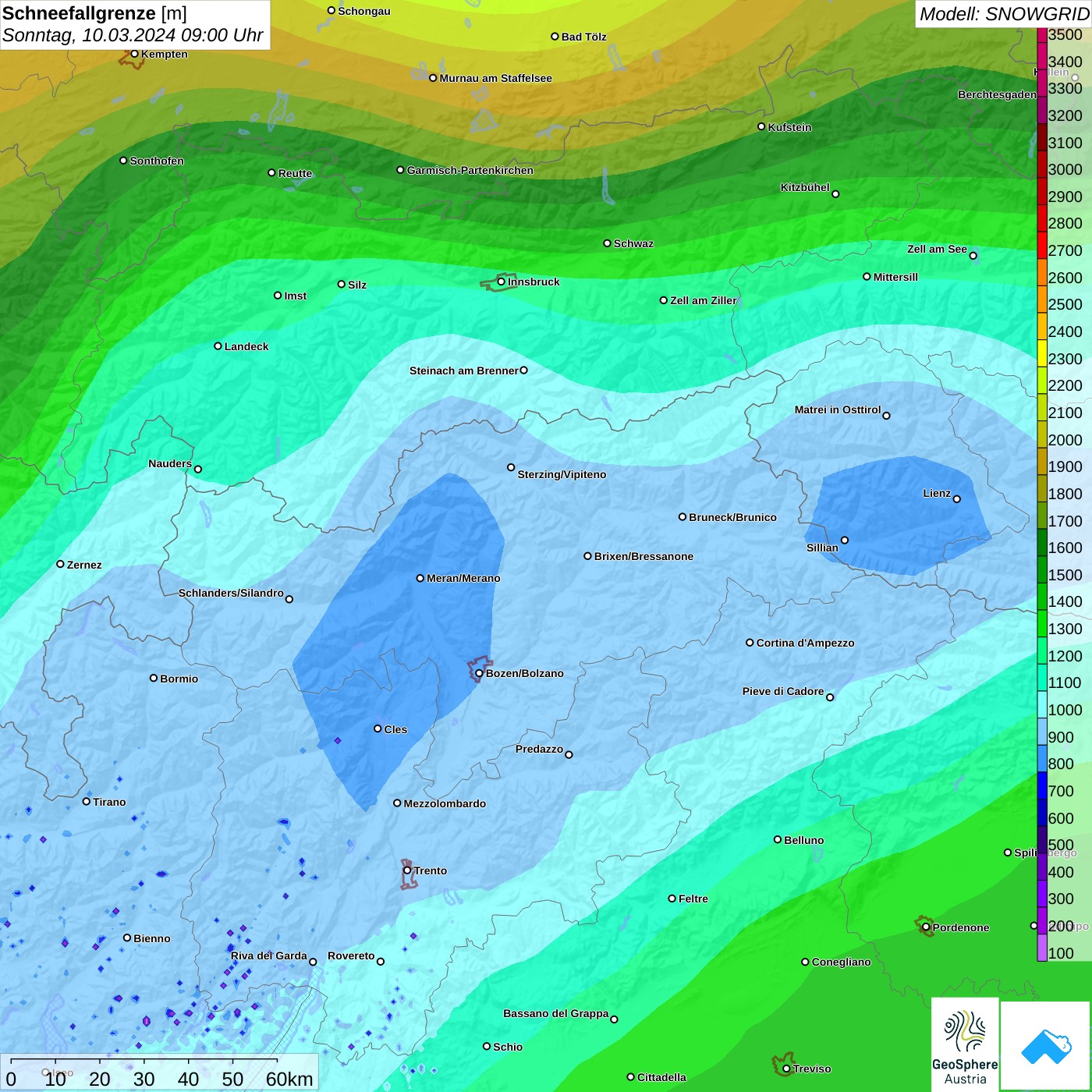Image resolution: width=1092 pixels, height=1092 pixels.
Task: Click the Landeck location dot
Action: [218, 346]
